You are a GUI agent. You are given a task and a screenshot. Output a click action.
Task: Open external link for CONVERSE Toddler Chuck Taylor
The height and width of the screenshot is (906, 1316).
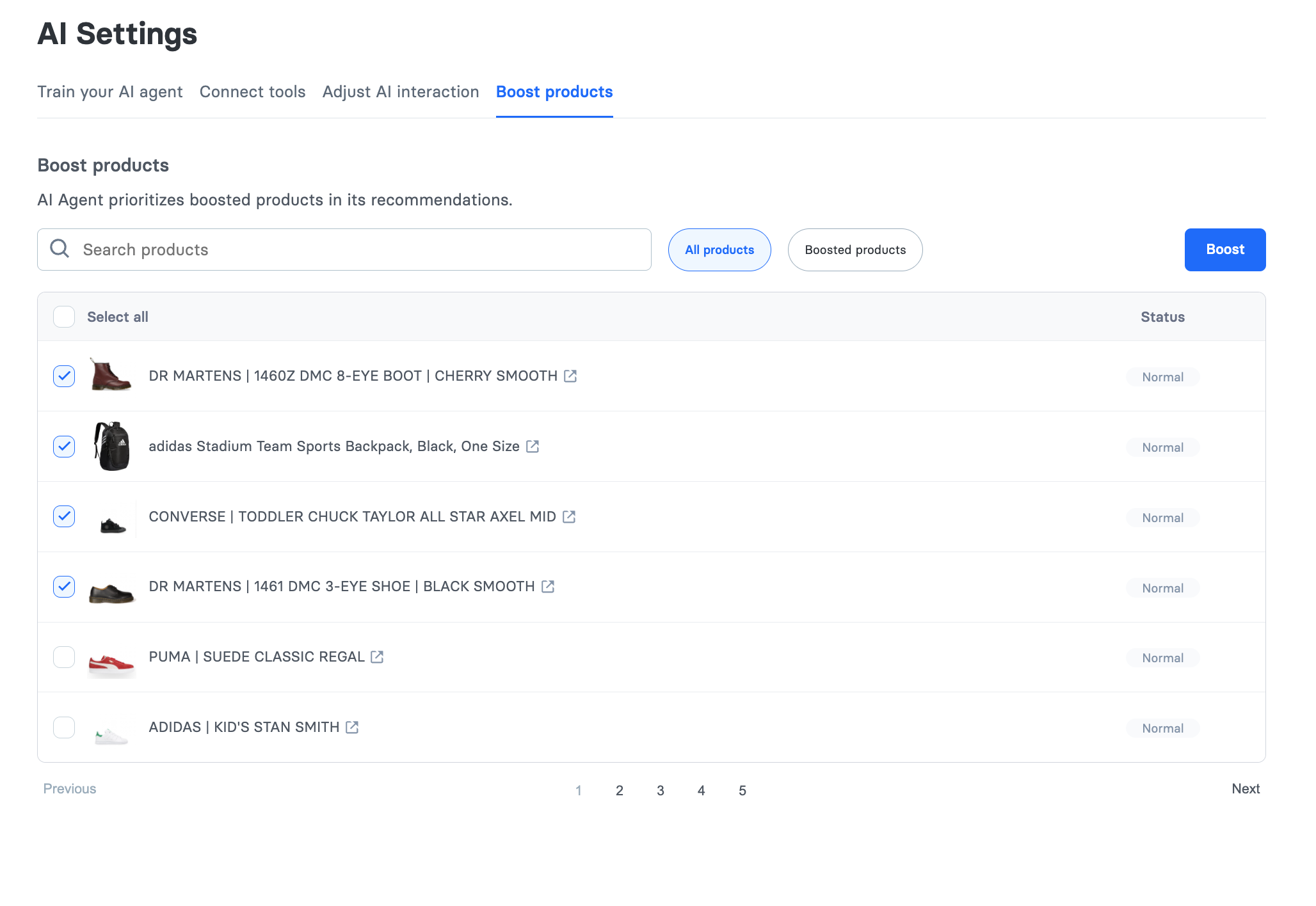tap(570, 516)
